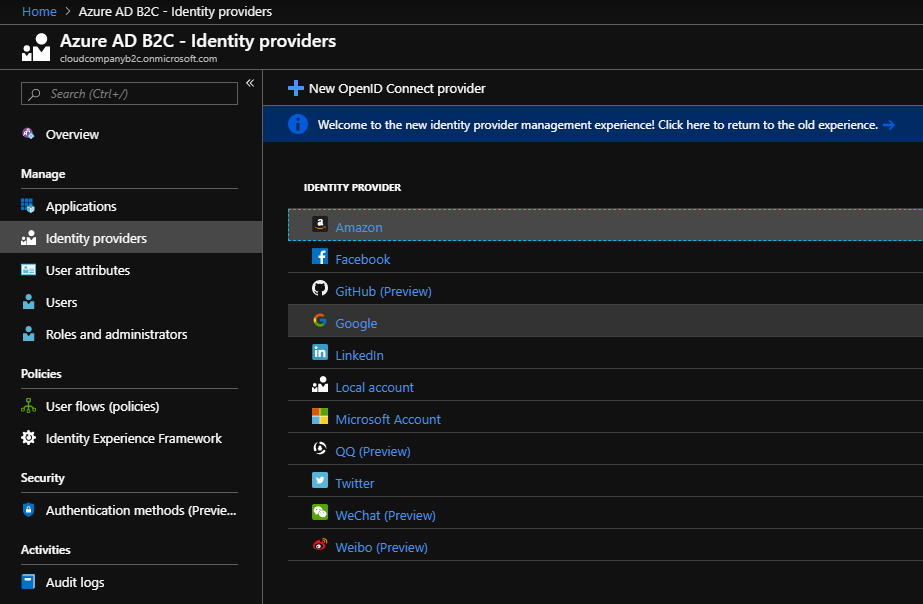
Task: Click the User flows (policies) icon
Action: pyautogui.click(x=27, y=406)
